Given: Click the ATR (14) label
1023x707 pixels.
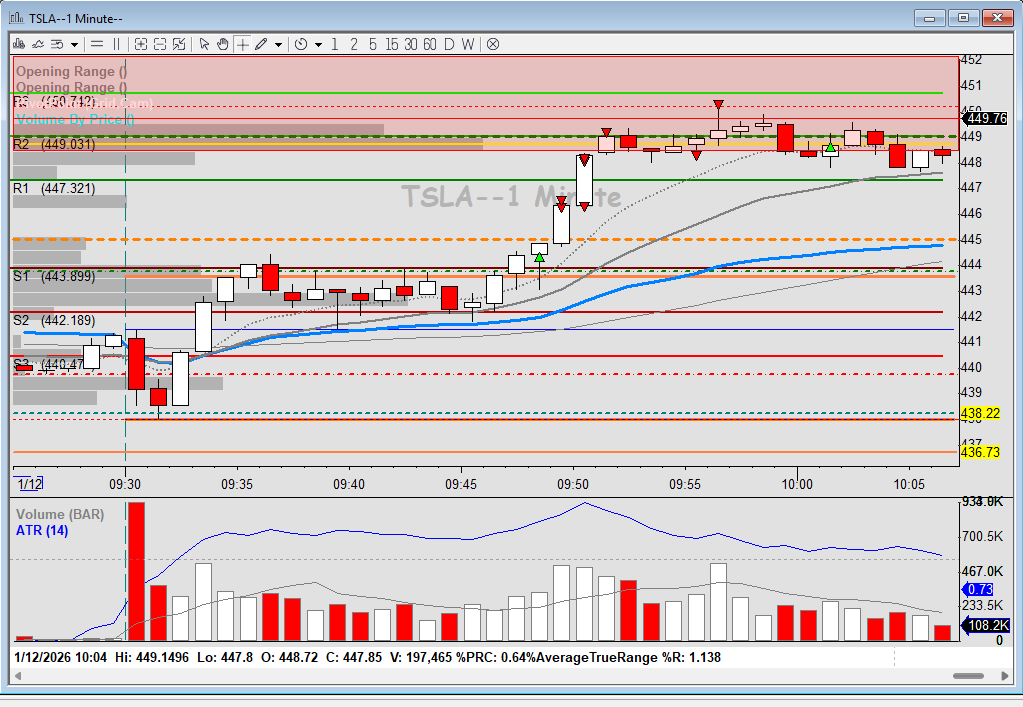Looking at the screenshot, I should pyautogui.click(x=42, y=531).
